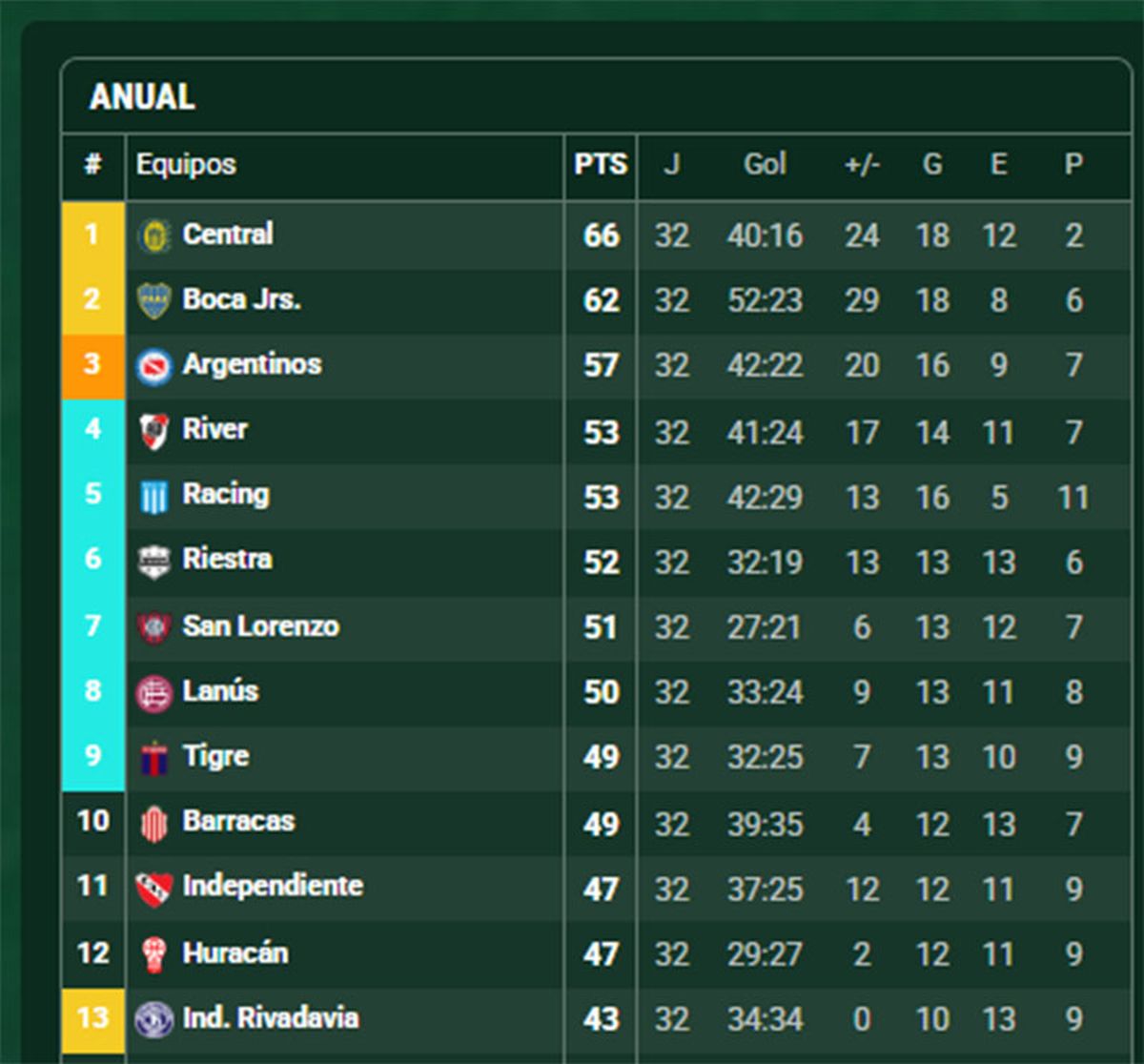Click the yellow position 13 marker

92,1018
